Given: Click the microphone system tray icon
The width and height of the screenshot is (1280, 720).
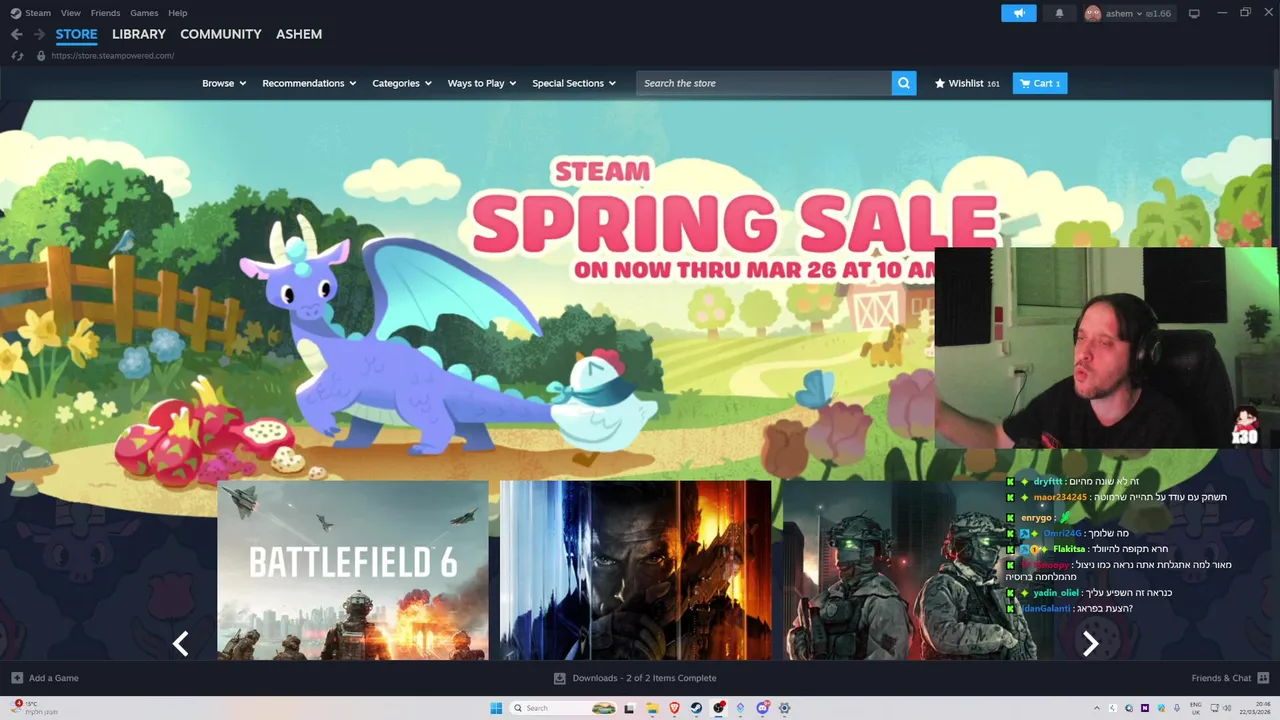Looking at the screenshot, I should 1177,708.
